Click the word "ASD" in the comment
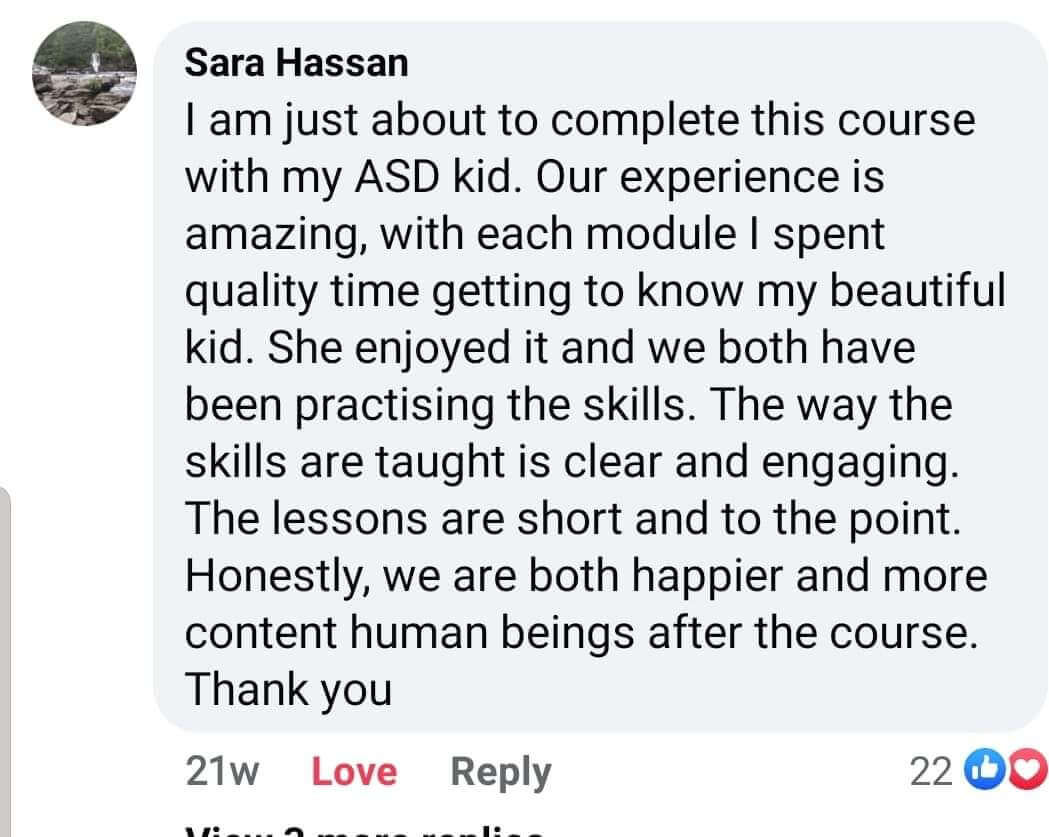Viewport: 1049px width, 837px height. [383, 177]
